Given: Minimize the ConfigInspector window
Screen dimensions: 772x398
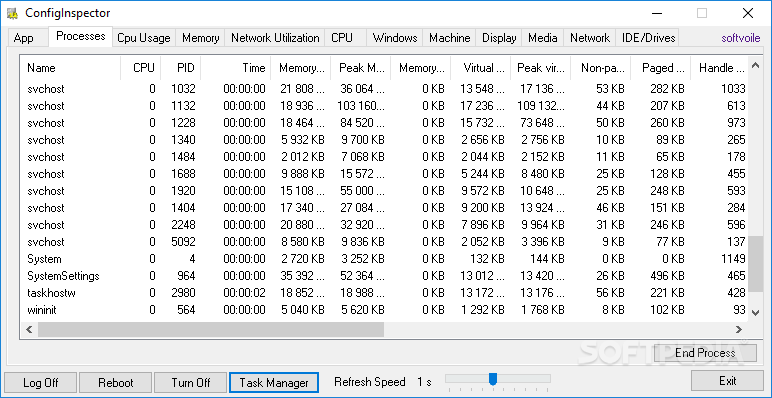Looking at the screenshot, I should pyautogui.click(x=656, y=13).
